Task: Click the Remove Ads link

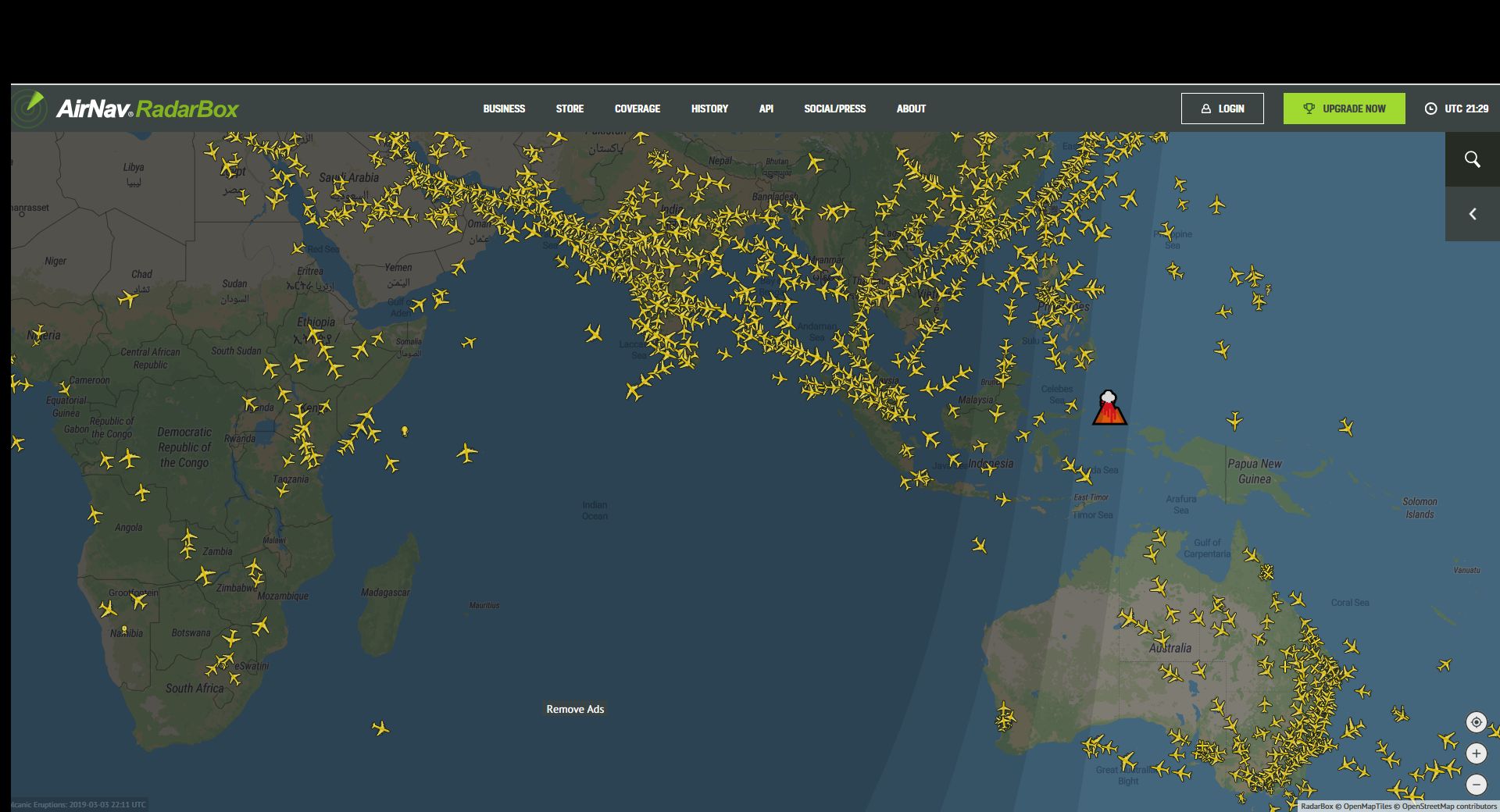Action: (575, 709)
